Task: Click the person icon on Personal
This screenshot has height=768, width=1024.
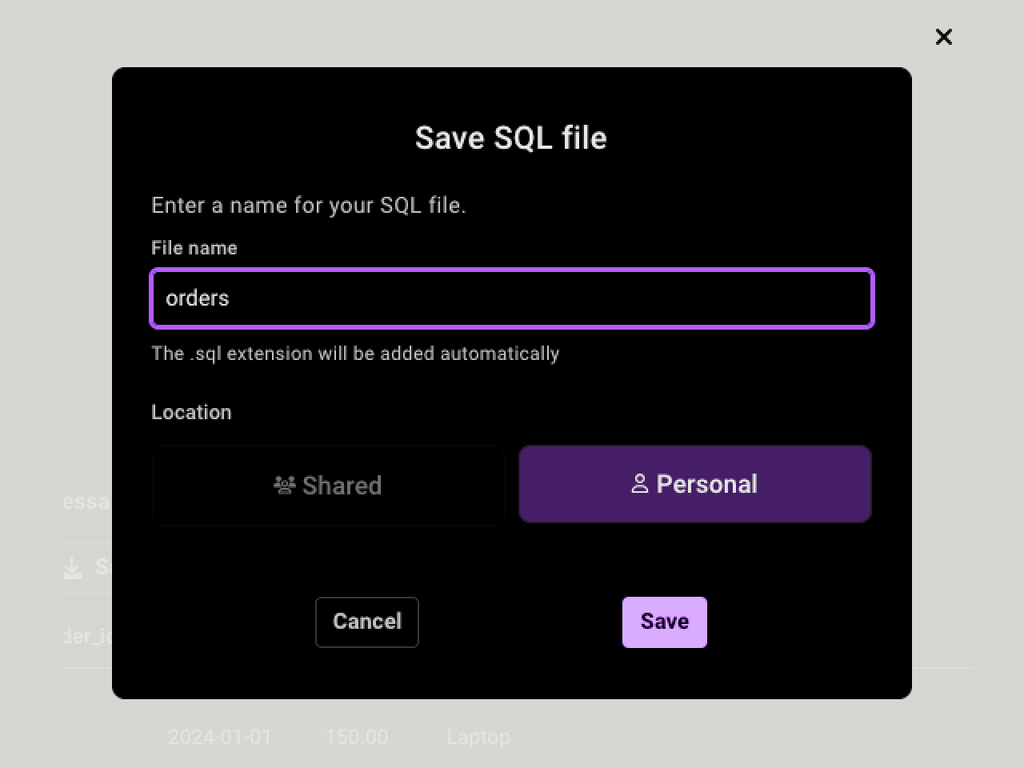Action: pos(640,484)
